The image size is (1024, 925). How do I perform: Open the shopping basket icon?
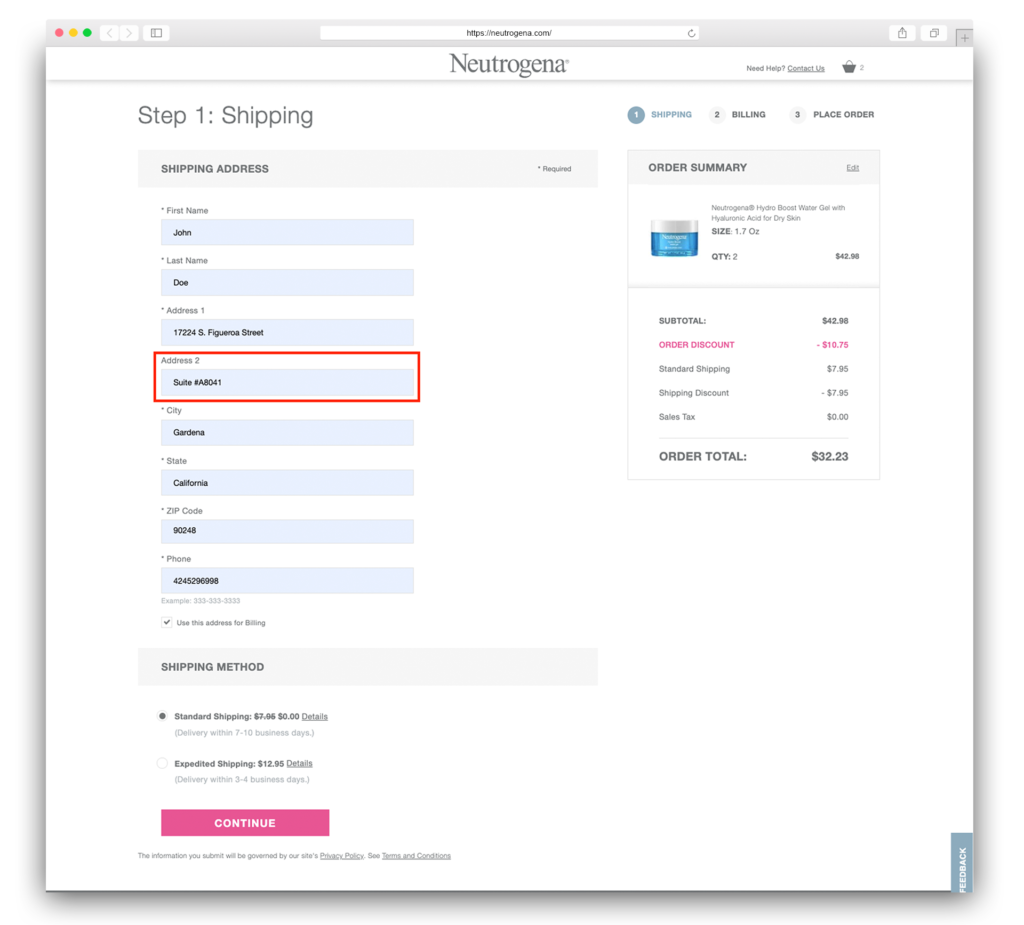click(848, 67)
